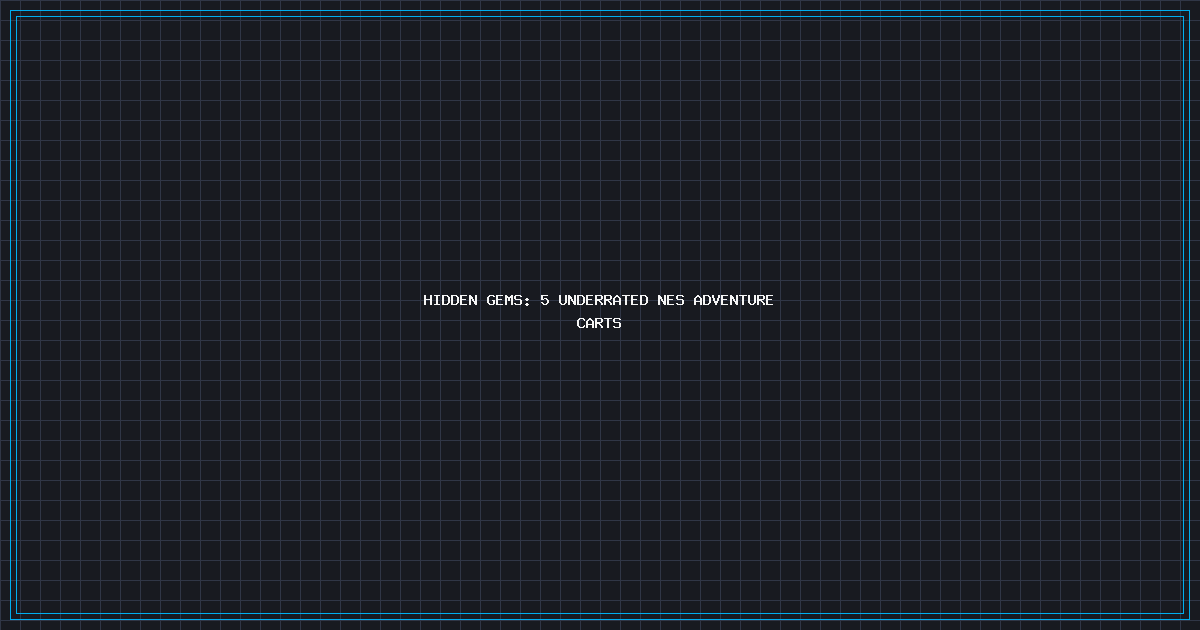Click the word ADVENTURE in the title
This screenshot has width=1200, height=630.
(x=733, y=300)
